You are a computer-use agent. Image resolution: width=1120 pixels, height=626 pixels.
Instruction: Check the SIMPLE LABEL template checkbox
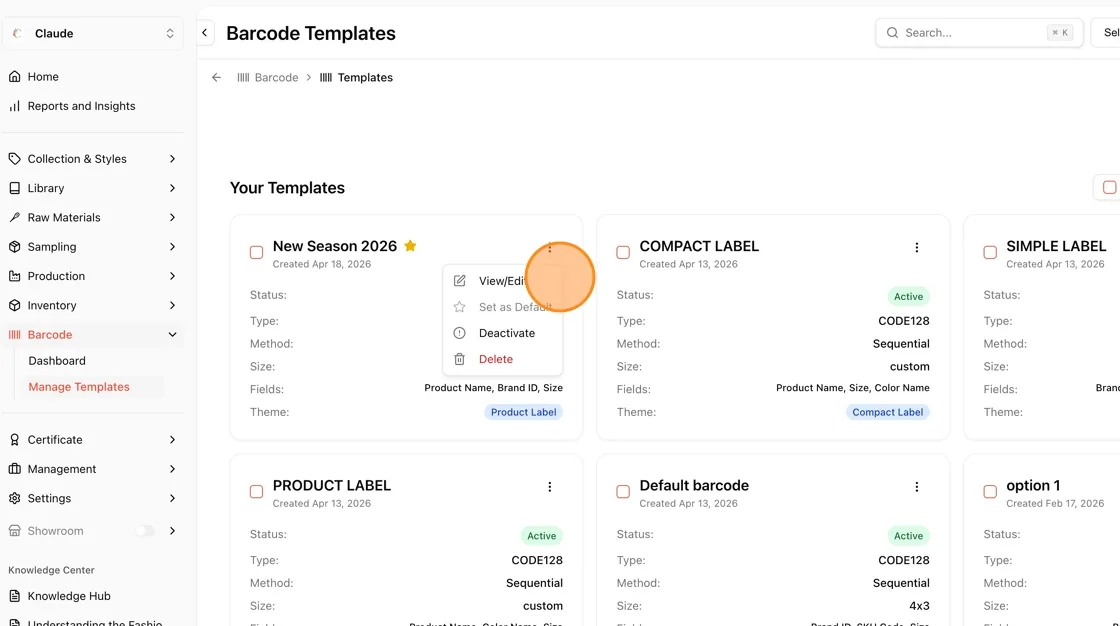(990, 252)
